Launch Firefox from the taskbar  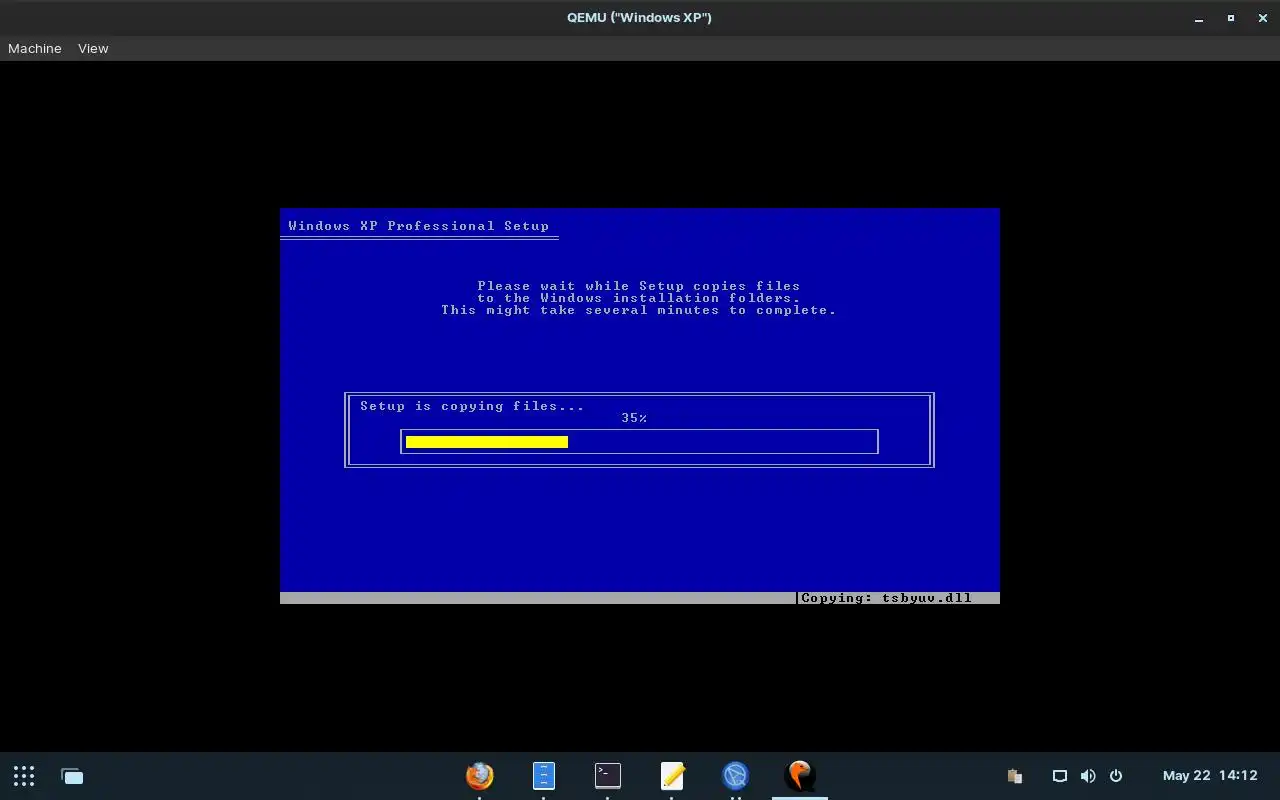click(480, 775)
